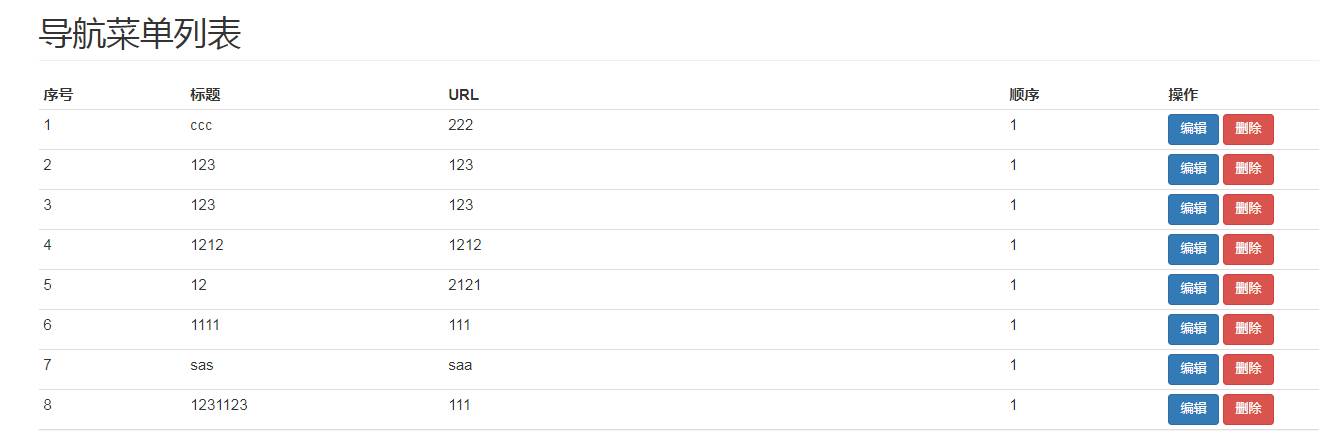Click 删除 for the sas row
Image resolution: width=1319 pixels, height=431 pixels.
[x=1247, y=369]
